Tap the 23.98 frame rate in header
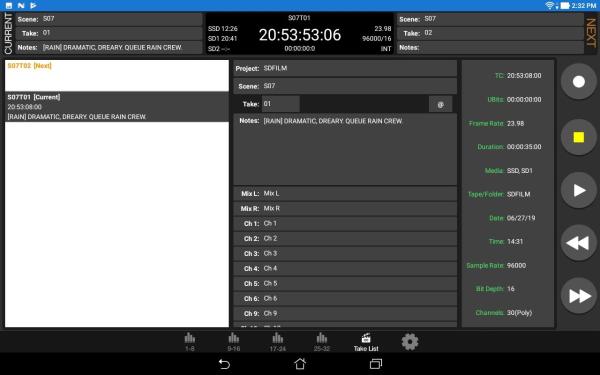The height and width of the screenshot is (375, 600). click(x=383, y=29)
